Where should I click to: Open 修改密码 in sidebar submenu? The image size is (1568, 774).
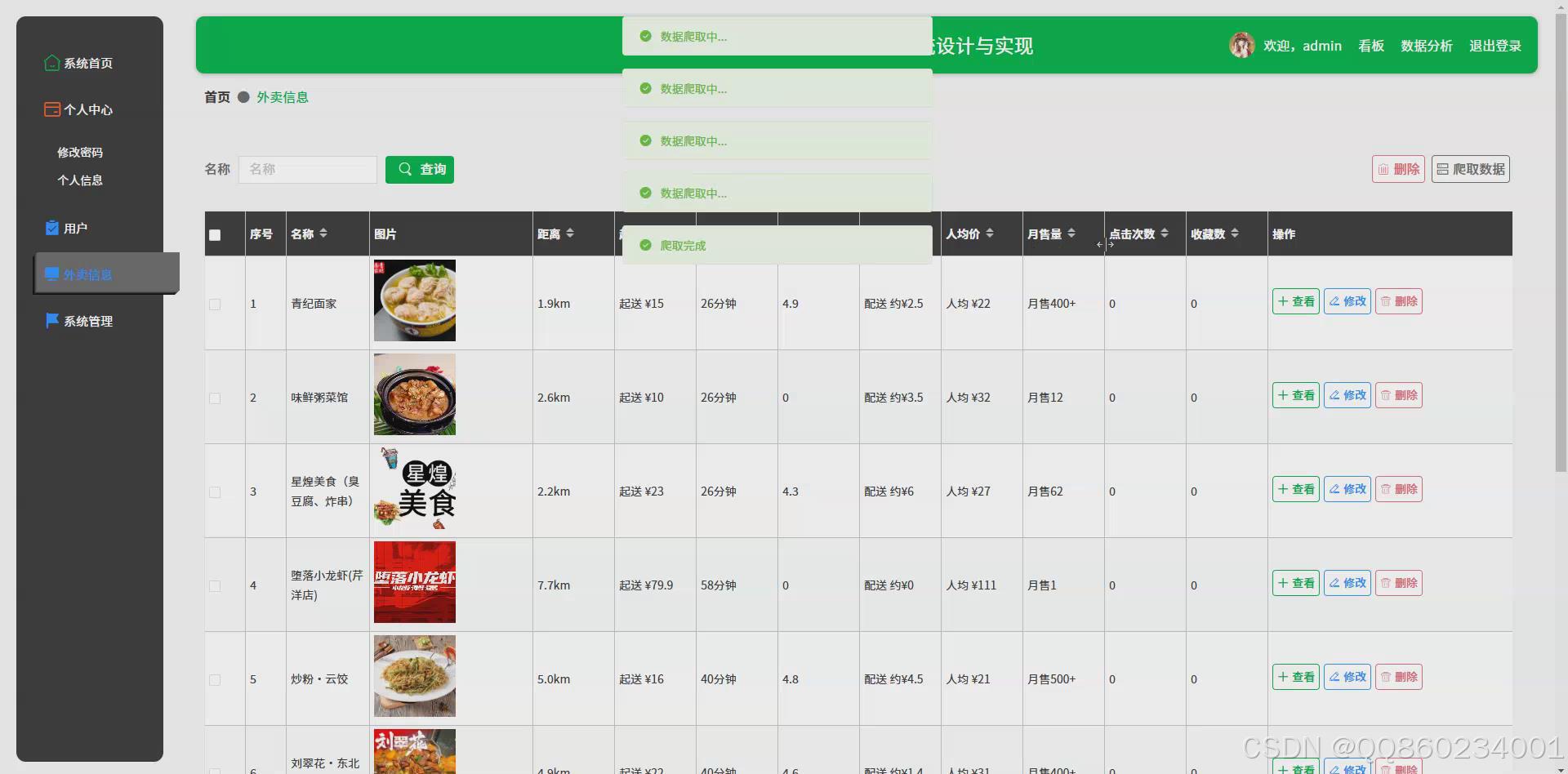pos(80,153)
